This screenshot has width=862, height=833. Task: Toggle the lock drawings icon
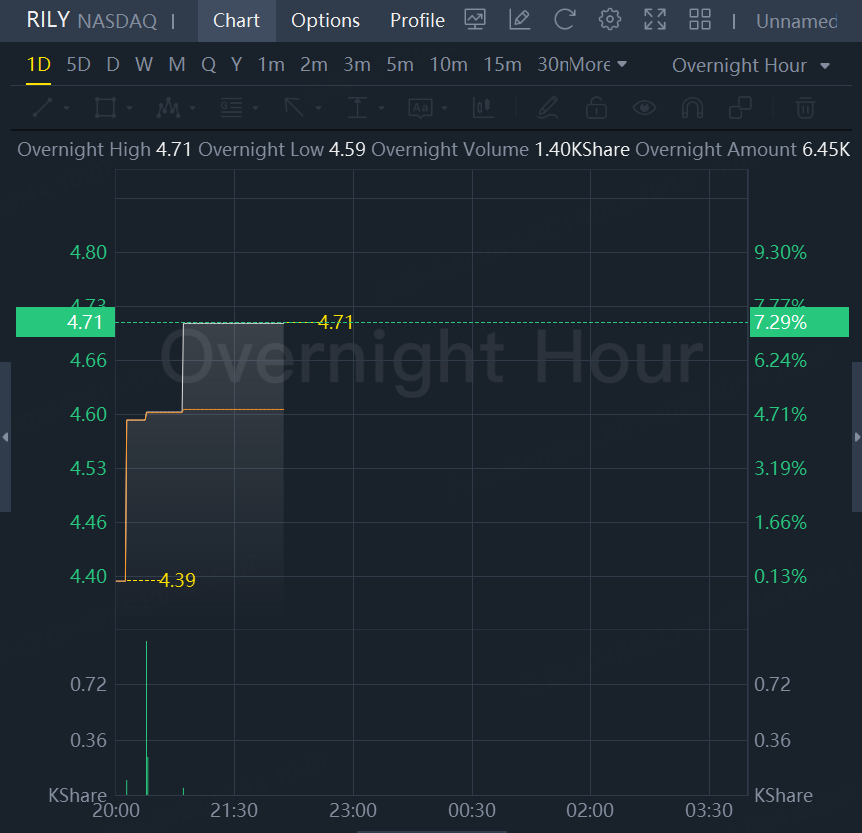pos(596,108)
